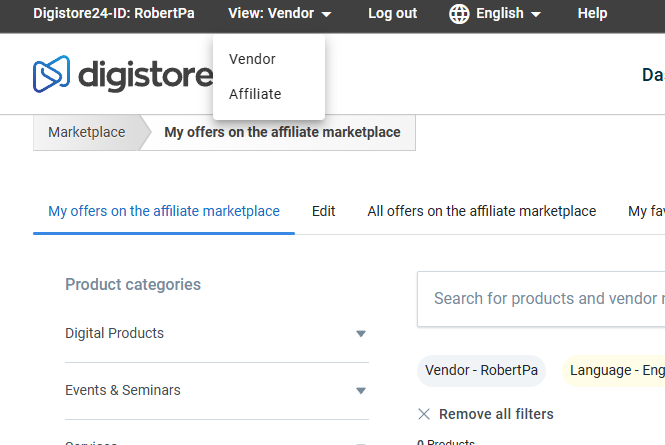Switch to the Edit tab

click(323, 211)
